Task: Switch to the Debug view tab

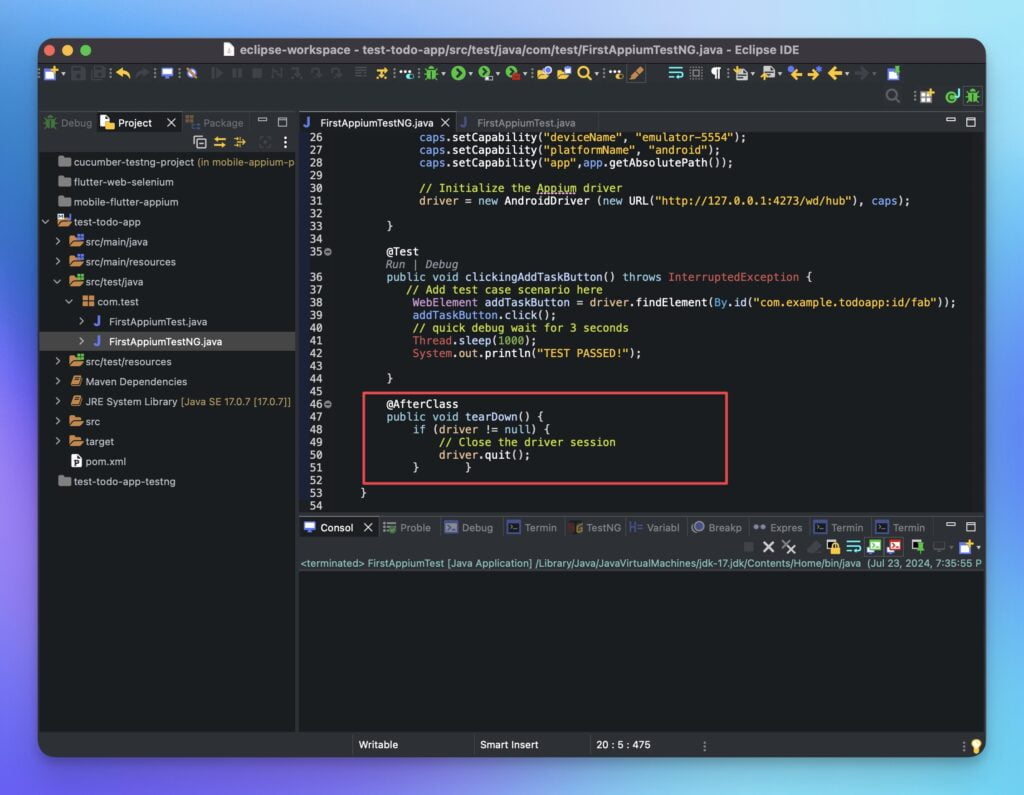Action: [x=68, y=123]
